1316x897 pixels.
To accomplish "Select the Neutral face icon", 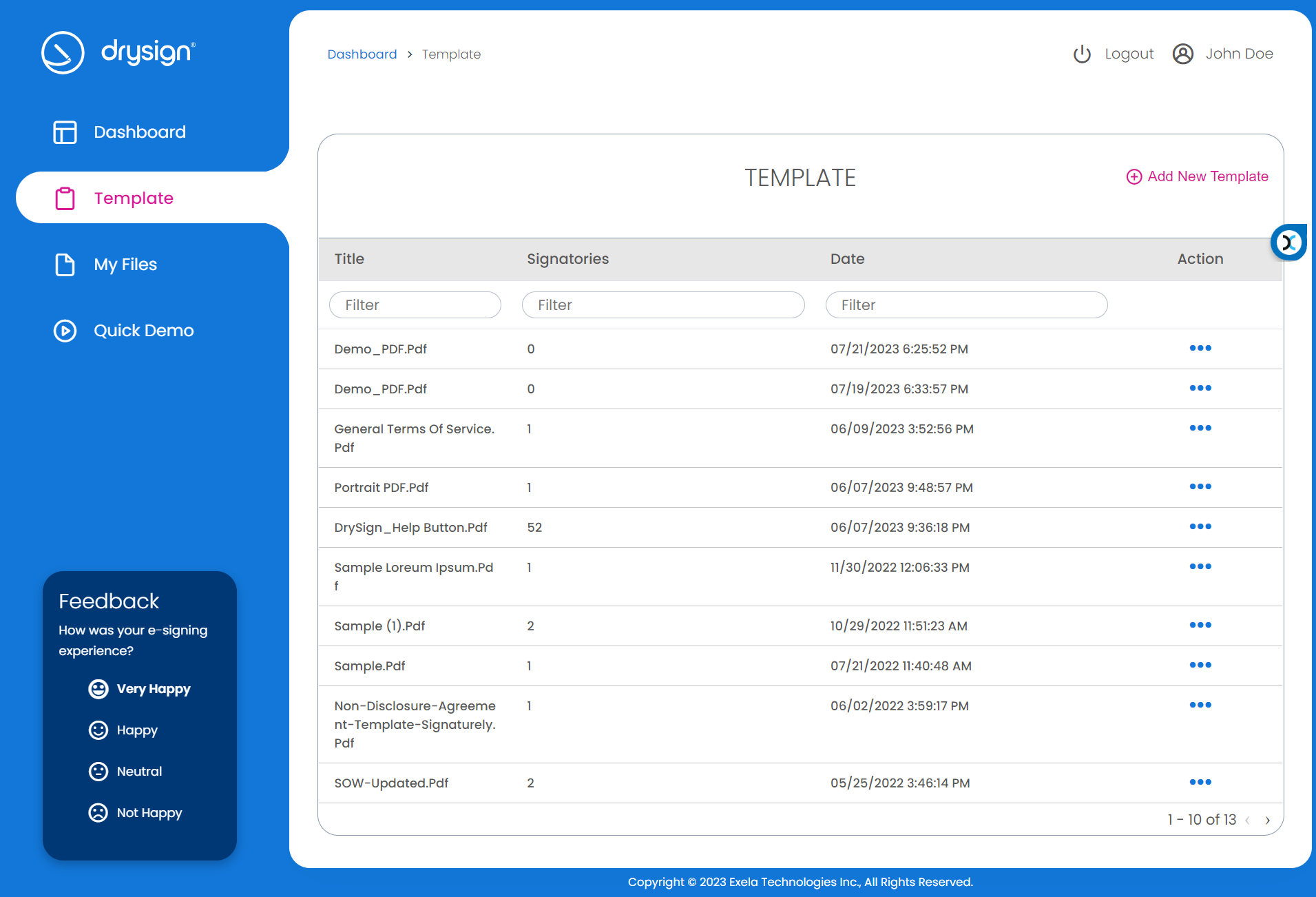I will point(98,772).
